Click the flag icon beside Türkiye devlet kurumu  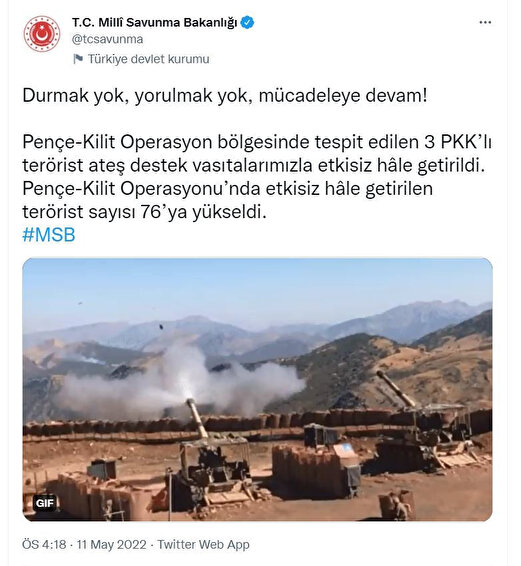(78, 59)
